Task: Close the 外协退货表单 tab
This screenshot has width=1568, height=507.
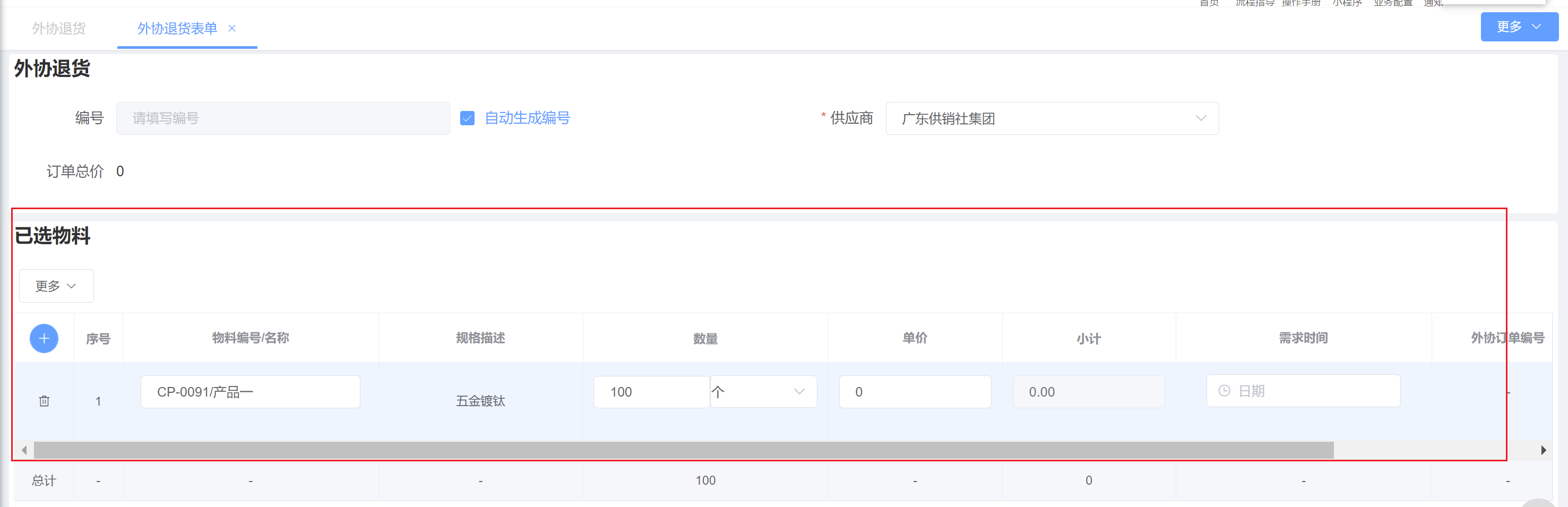Action: [232, 28]
